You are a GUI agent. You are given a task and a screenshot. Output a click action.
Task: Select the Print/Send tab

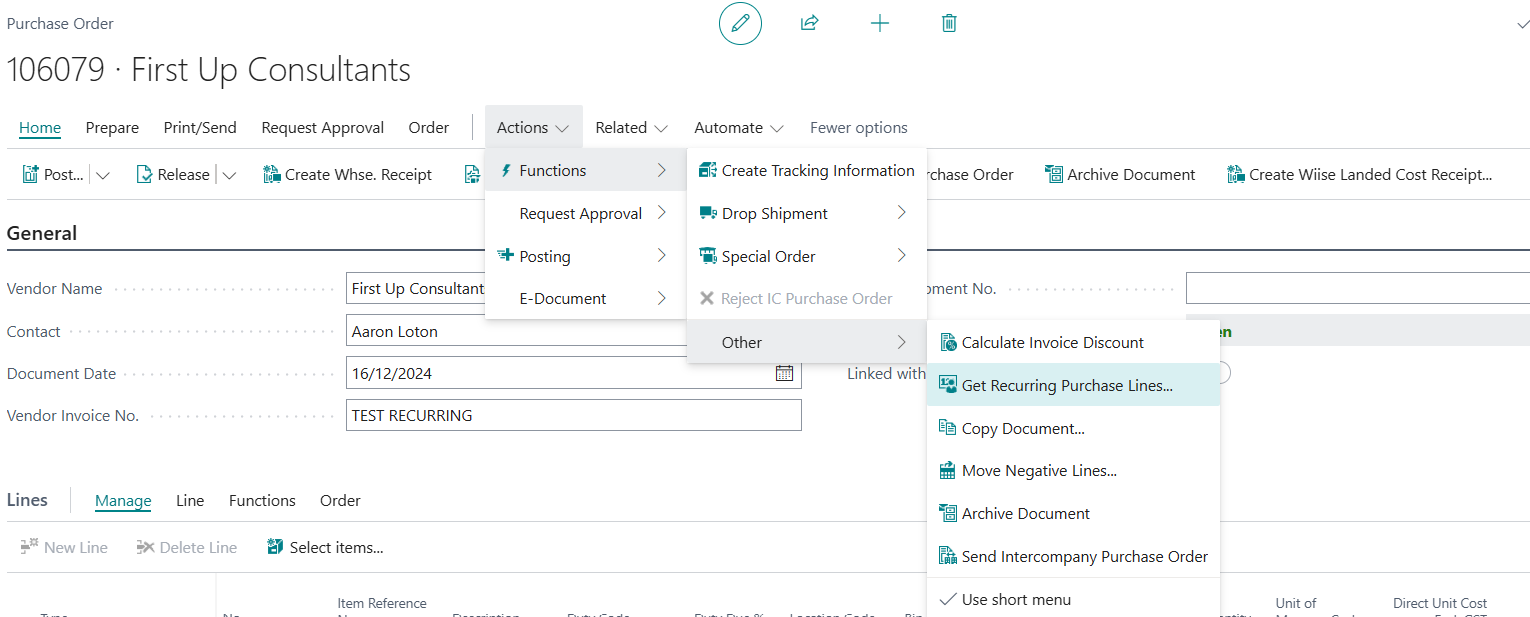point(200,127)
